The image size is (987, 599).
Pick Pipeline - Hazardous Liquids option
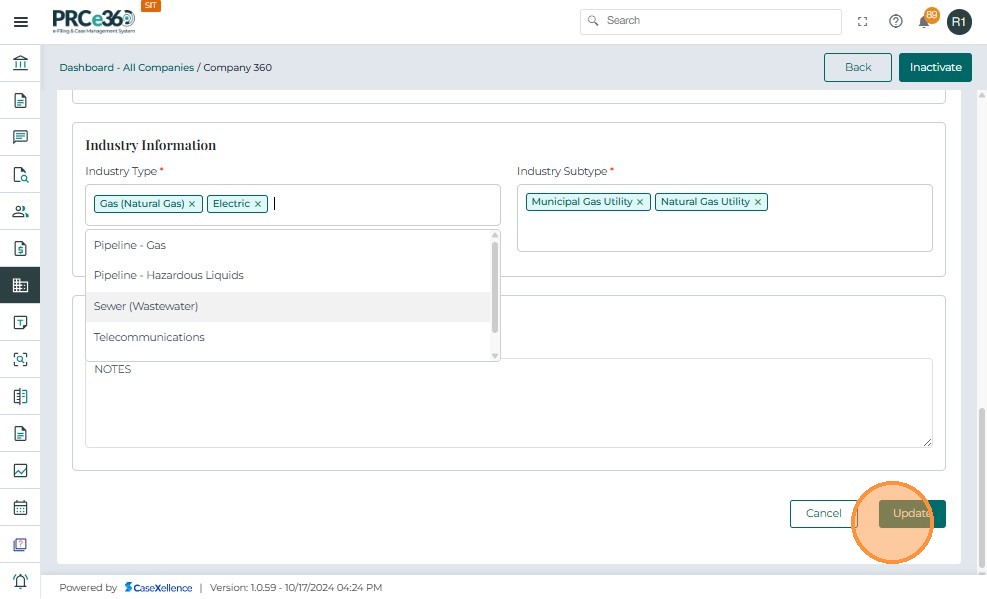[x=168, y=275]
